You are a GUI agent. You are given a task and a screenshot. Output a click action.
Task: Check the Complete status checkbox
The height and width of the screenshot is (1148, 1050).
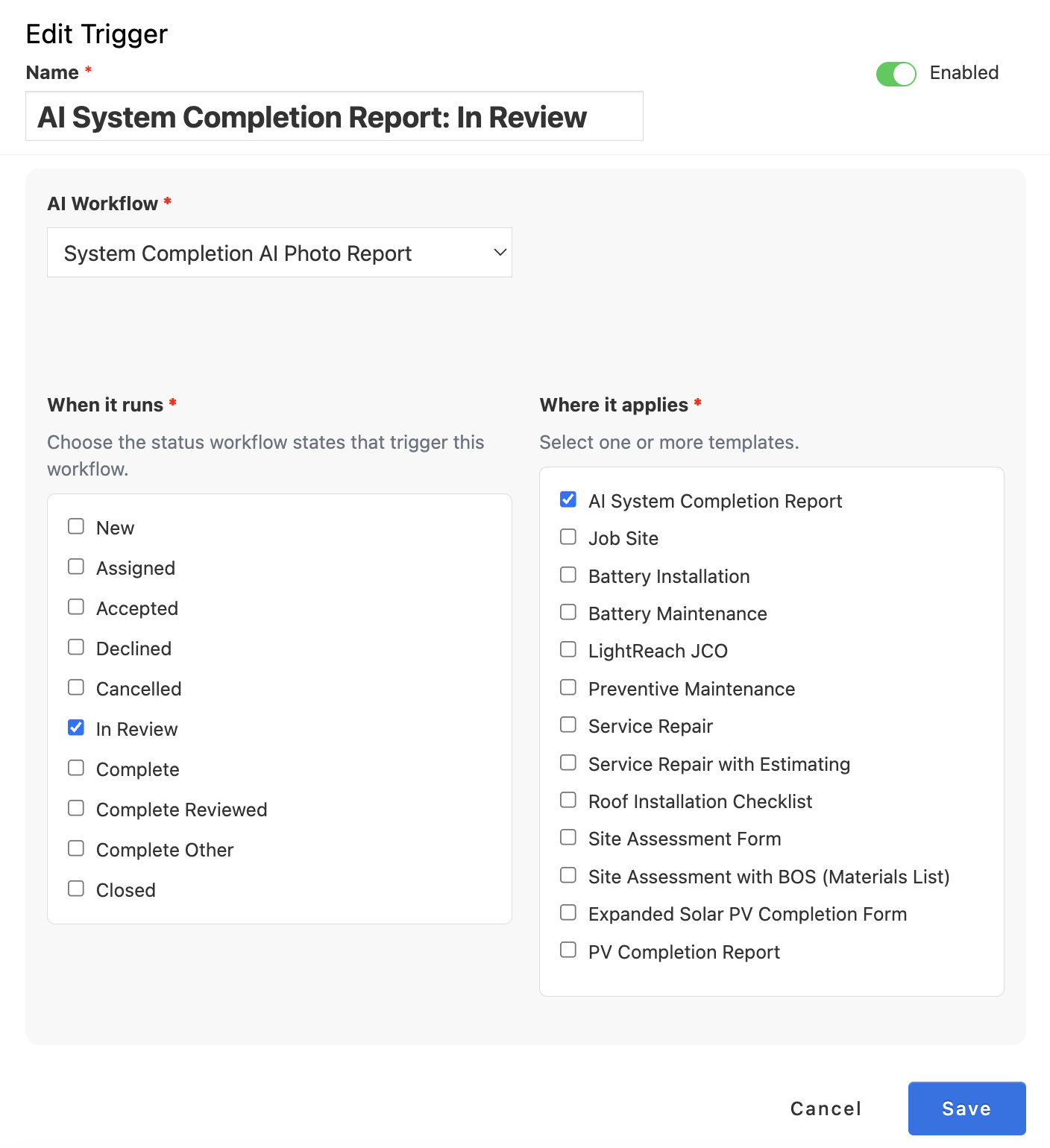[x=76, y=769]
